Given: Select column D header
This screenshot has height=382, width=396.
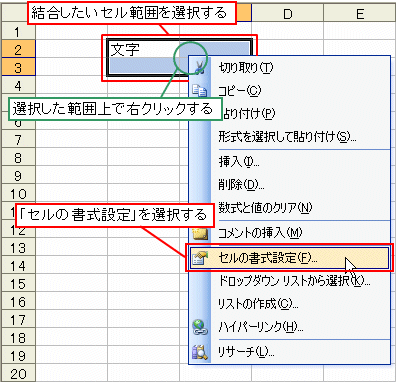Looking at the screenshot, I should point(288,14).
